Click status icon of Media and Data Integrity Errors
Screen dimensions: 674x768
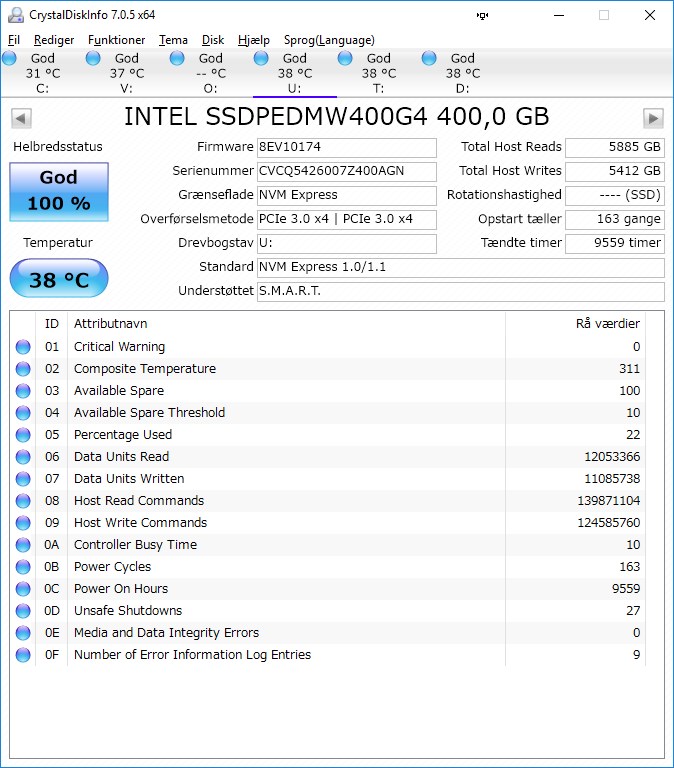click(23, 633)
